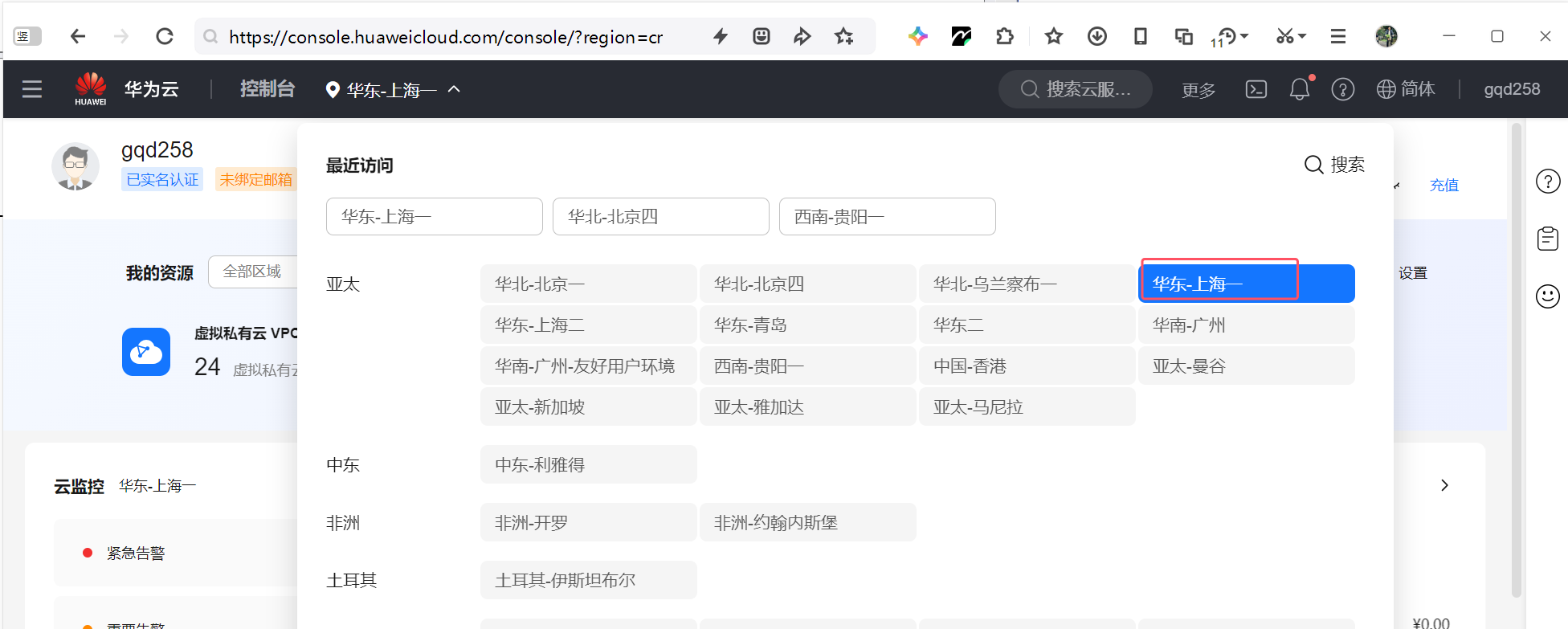Viewport: 1568px width, 629px height.
Task: Open the notification bell in the header
Action: [1300, 89]
